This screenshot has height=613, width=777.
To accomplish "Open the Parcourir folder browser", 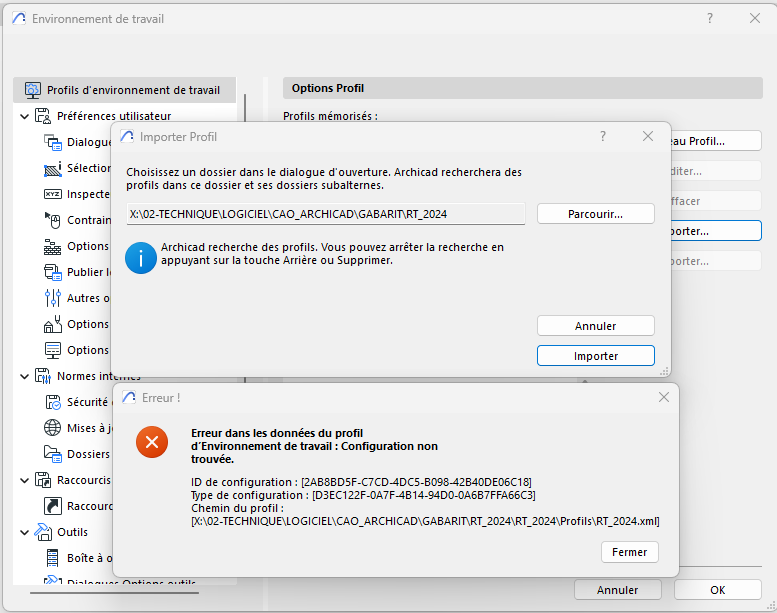I will pyautogui.click(x=596, y=214).
